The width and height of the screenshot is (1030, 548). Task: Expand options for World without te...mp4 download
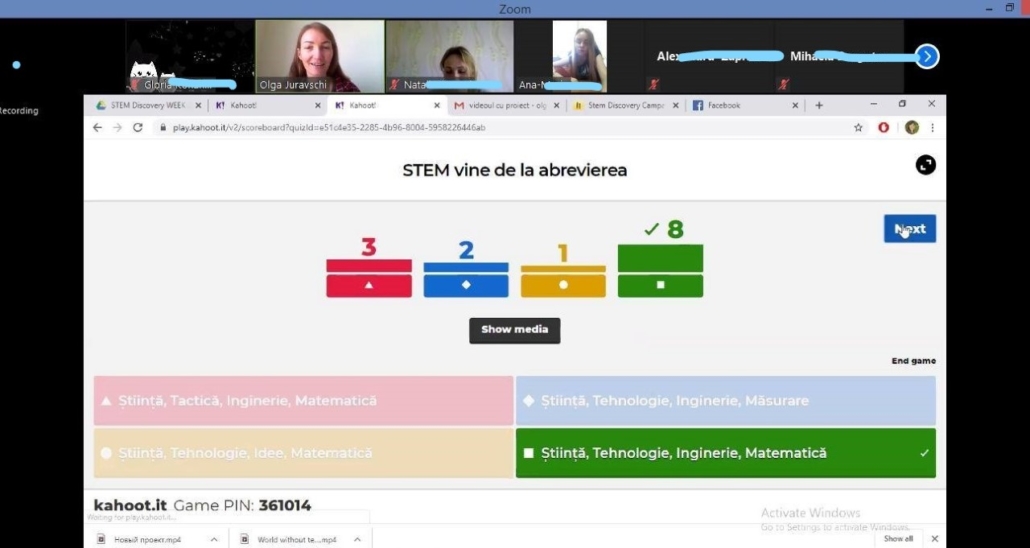(354, 540)
